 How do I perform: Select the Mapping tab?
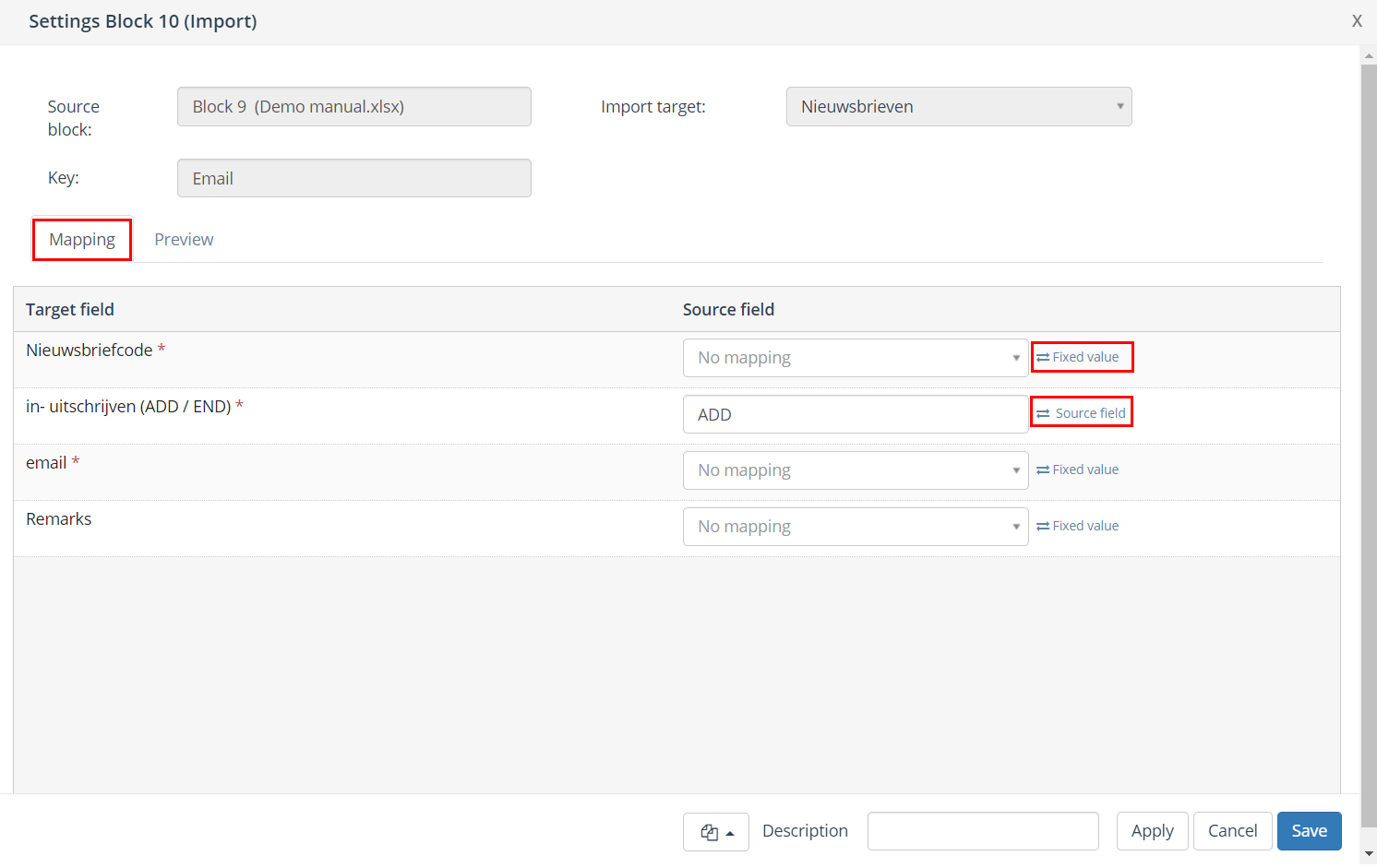click(82, 240)
